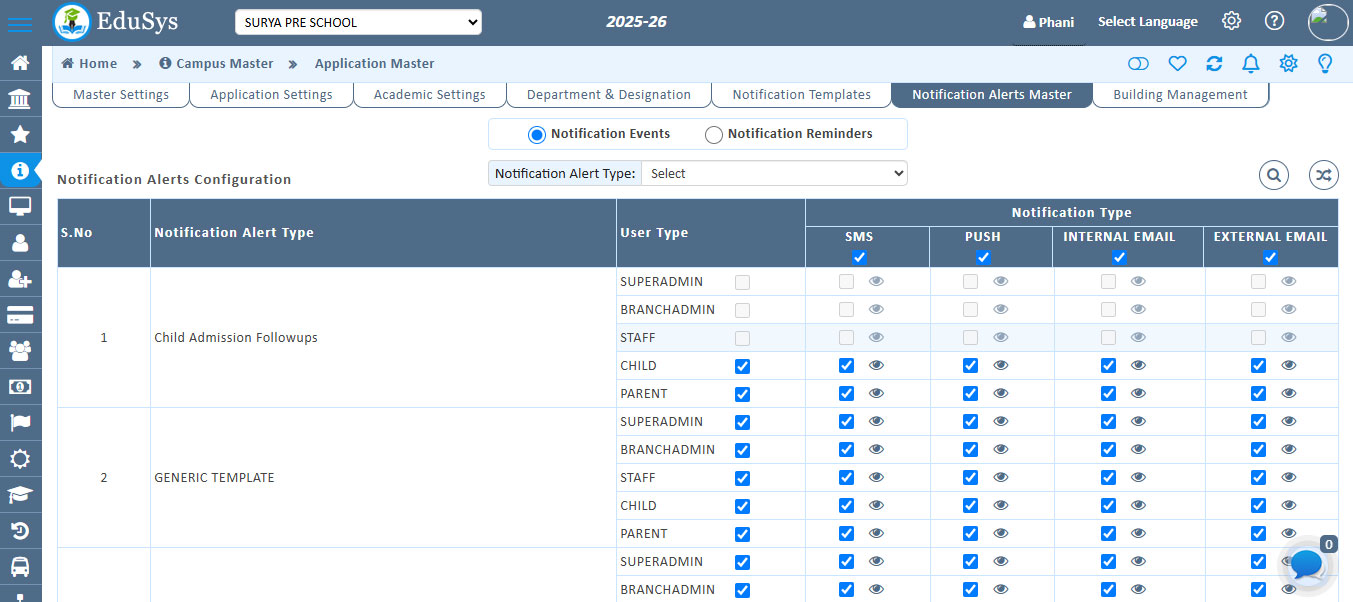The height and width of the screenshot is (602, 1353).
Task: Open the lightbulb tips icon
Action: (x=1325, y=64)
